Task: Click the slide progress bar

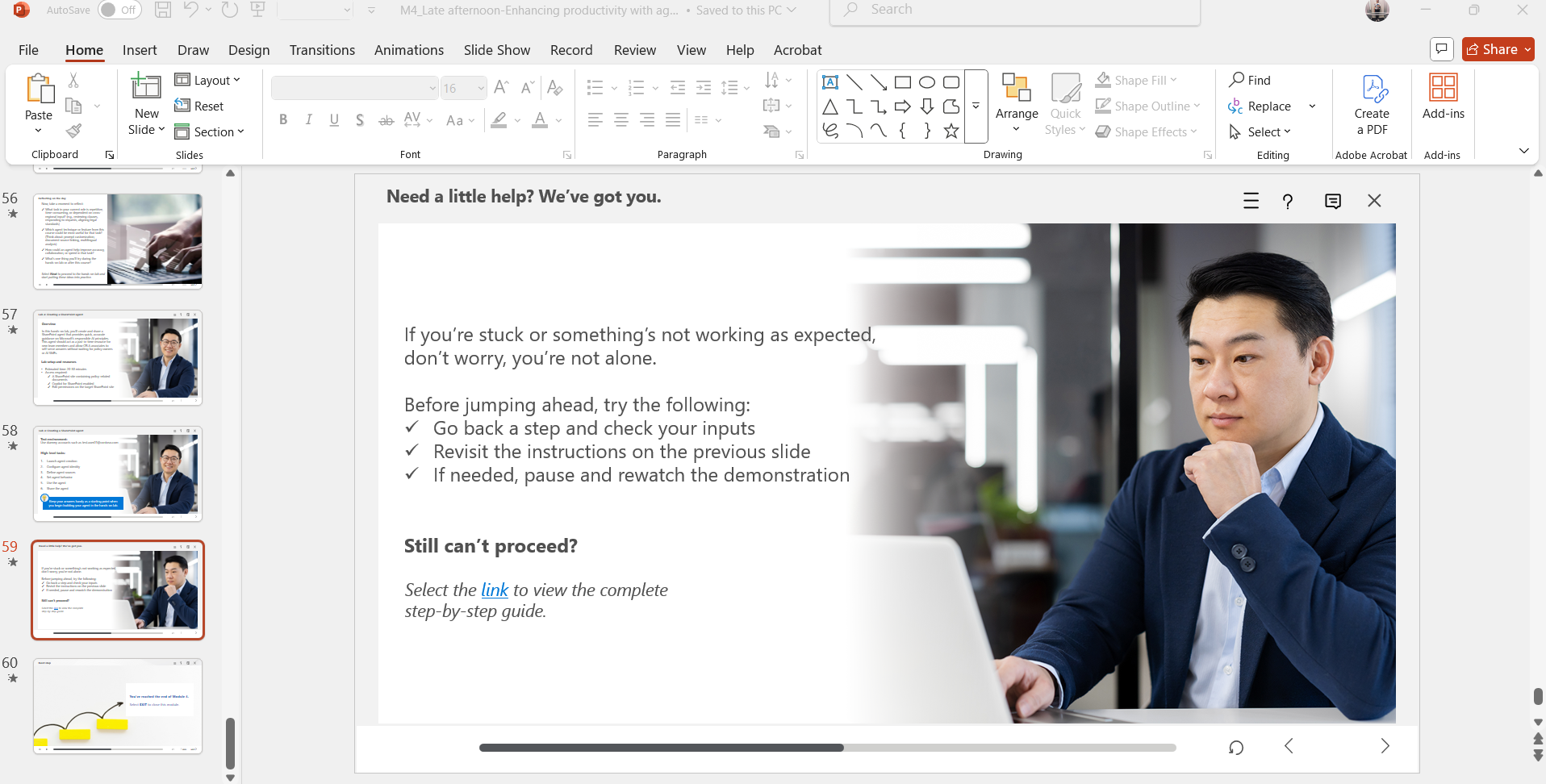Action: tap(827, 748)
